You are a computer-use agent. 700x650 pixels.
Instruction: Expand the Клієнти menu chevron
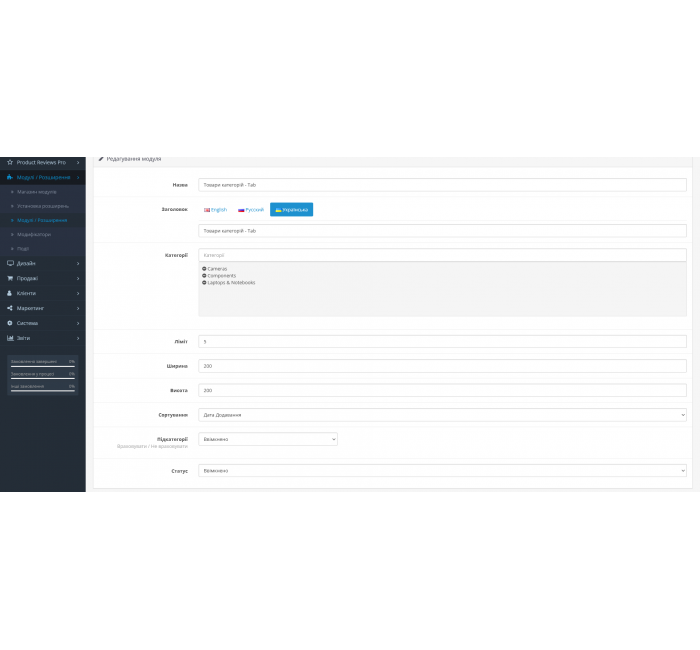click(78, 293)
